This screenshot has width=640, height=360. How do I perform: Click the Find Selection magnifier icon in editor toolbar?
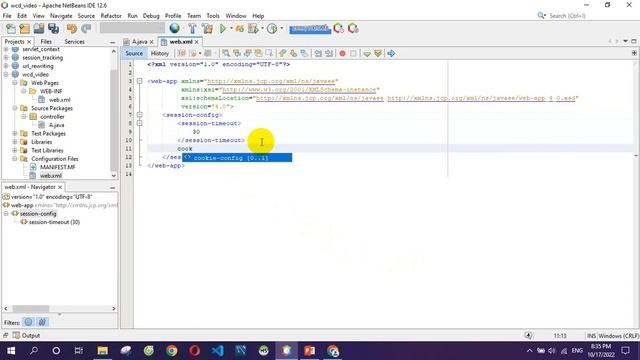point(226,53)
